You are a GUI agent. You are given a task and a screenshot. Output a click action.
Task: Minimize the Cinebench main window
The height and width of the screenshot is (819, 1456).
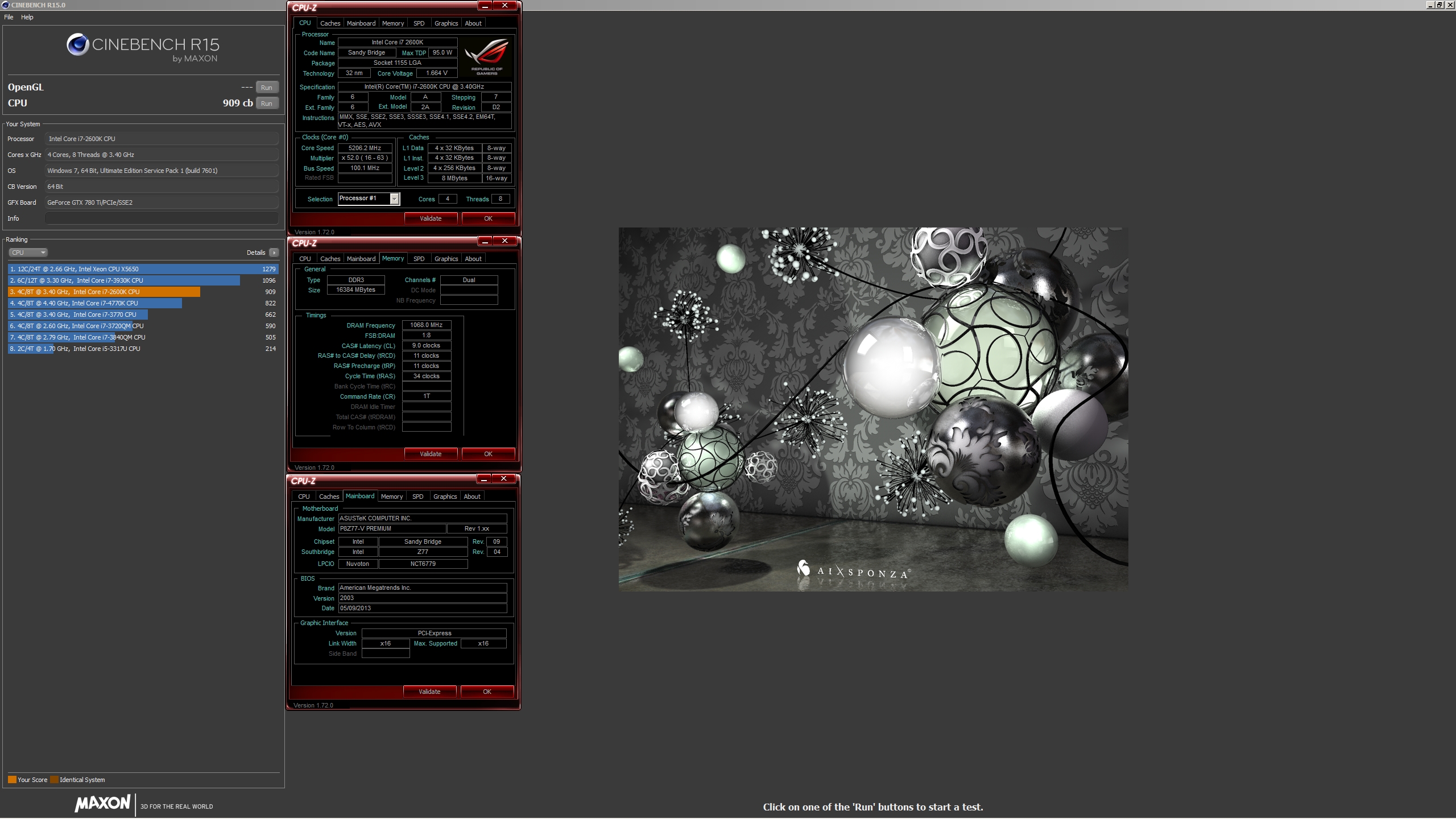(x=1430, y=5)
